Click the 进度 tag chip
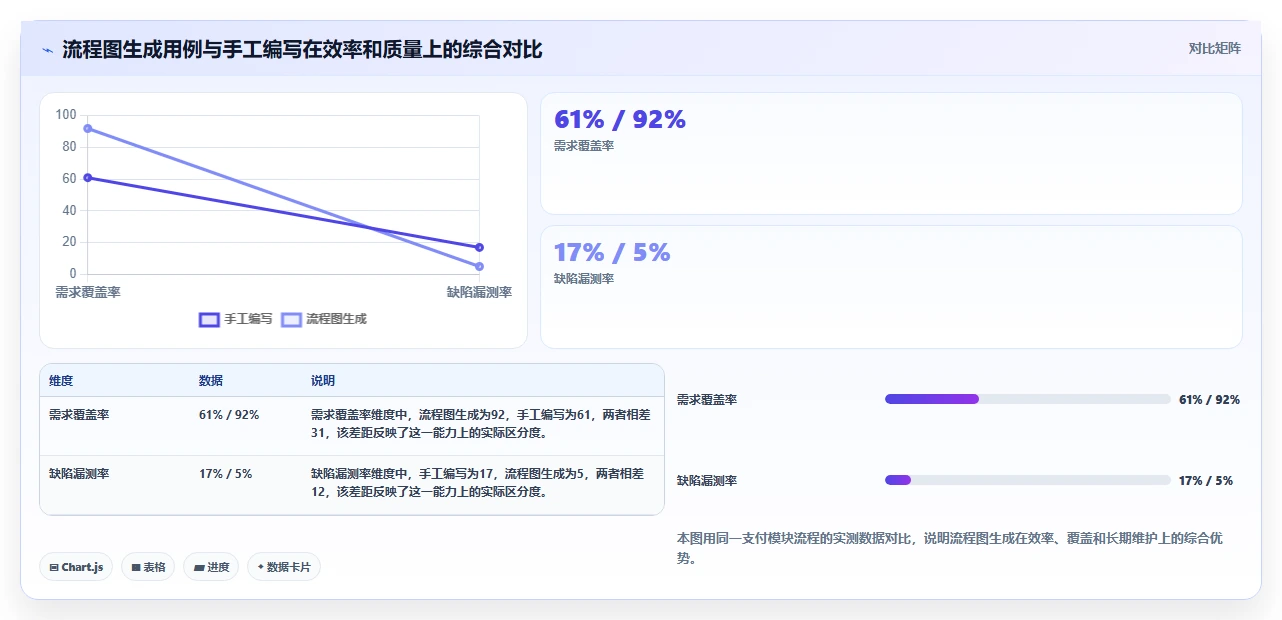This screenshot has width=1282, height=620. click(211, 567)
